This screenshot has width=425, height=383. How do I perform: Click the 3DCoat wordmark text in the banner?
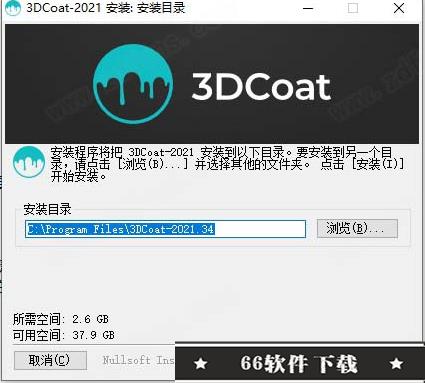(x=261, y=87)
